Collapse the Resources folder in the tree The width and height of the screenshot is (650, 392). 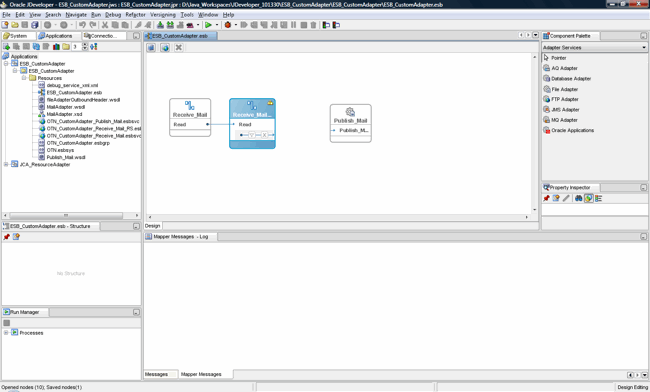[x=24, y=78]
